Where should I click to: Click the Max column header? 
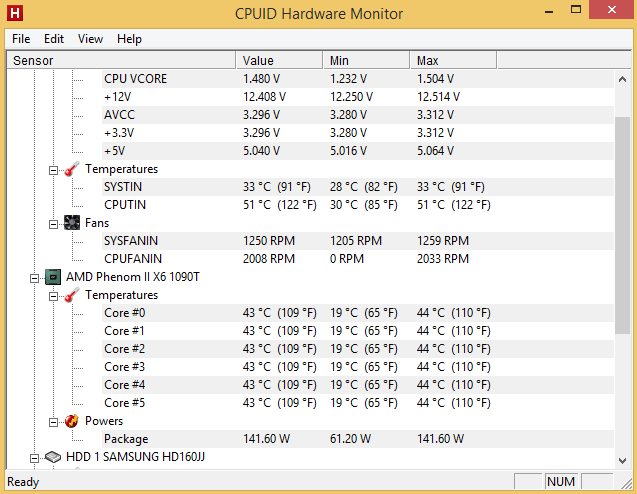453,61
